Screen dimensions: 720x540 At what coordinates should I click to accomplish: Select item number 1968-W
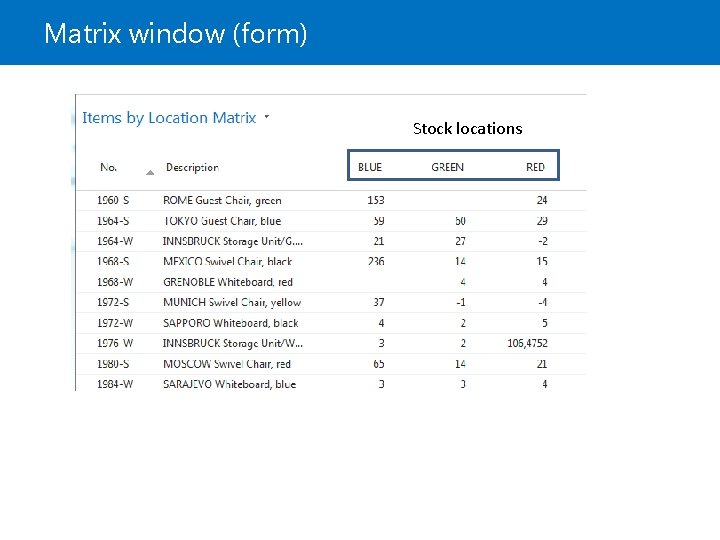(115, 282)
